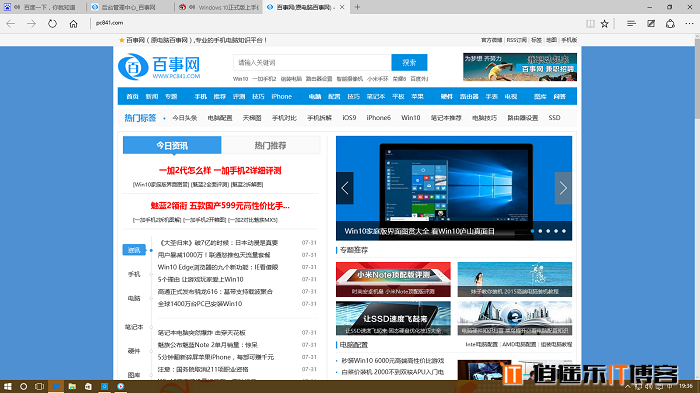The height and width of the screenshot is (393, 700).
Task: Close the active 百事网 tab
Action: point(342,7)
